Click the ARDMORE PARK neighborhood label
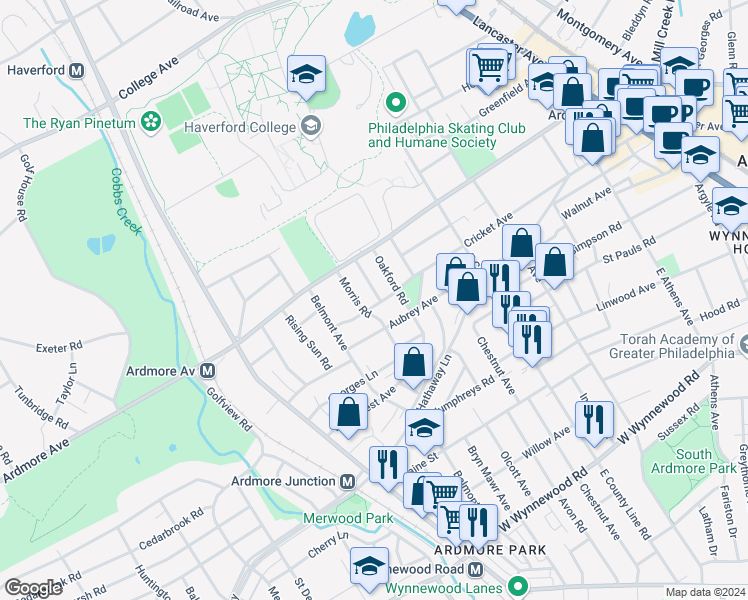 (x=490, y=550)
